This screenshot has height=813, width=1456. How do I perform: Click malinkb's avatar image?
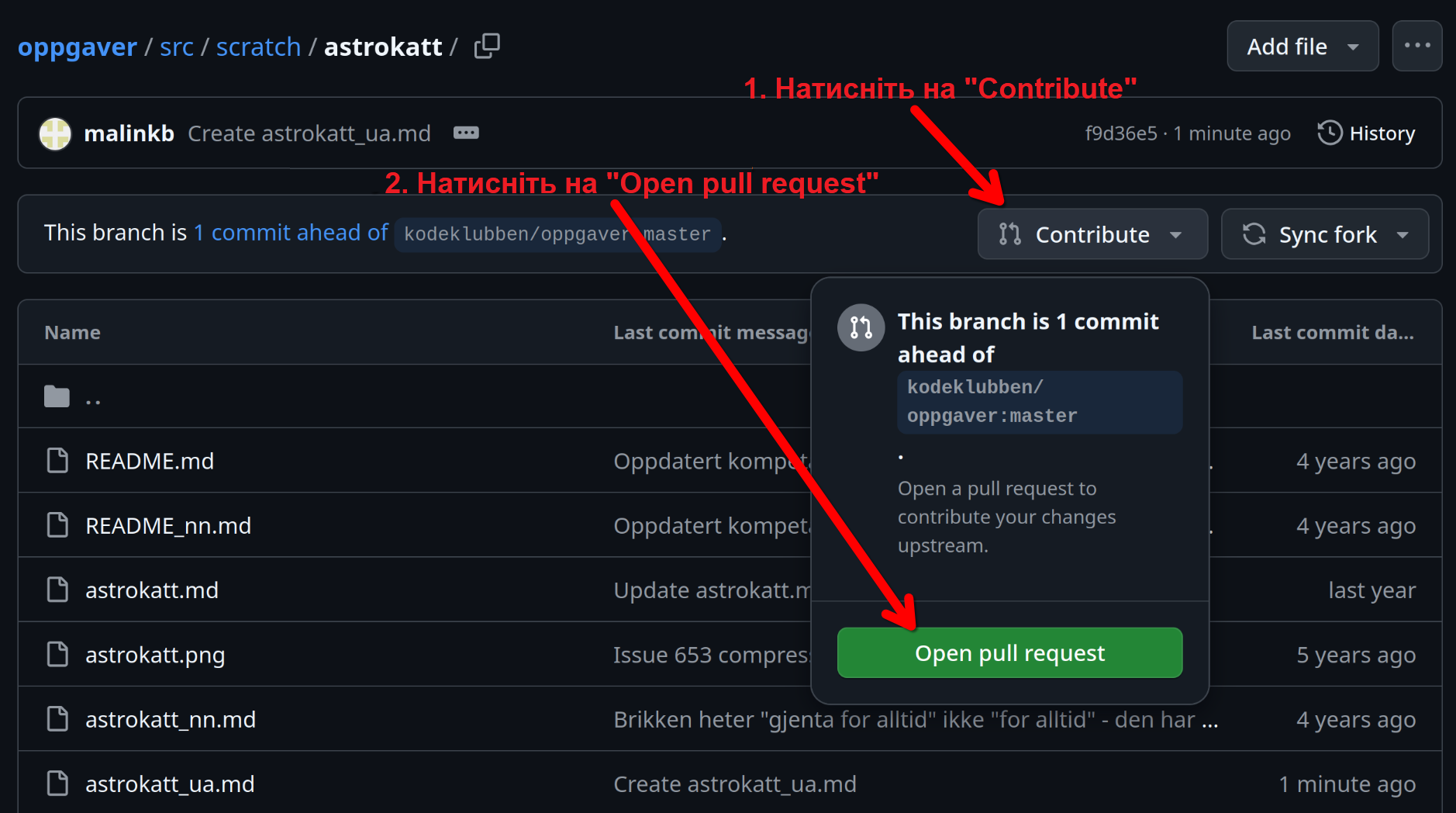point(55,133)
